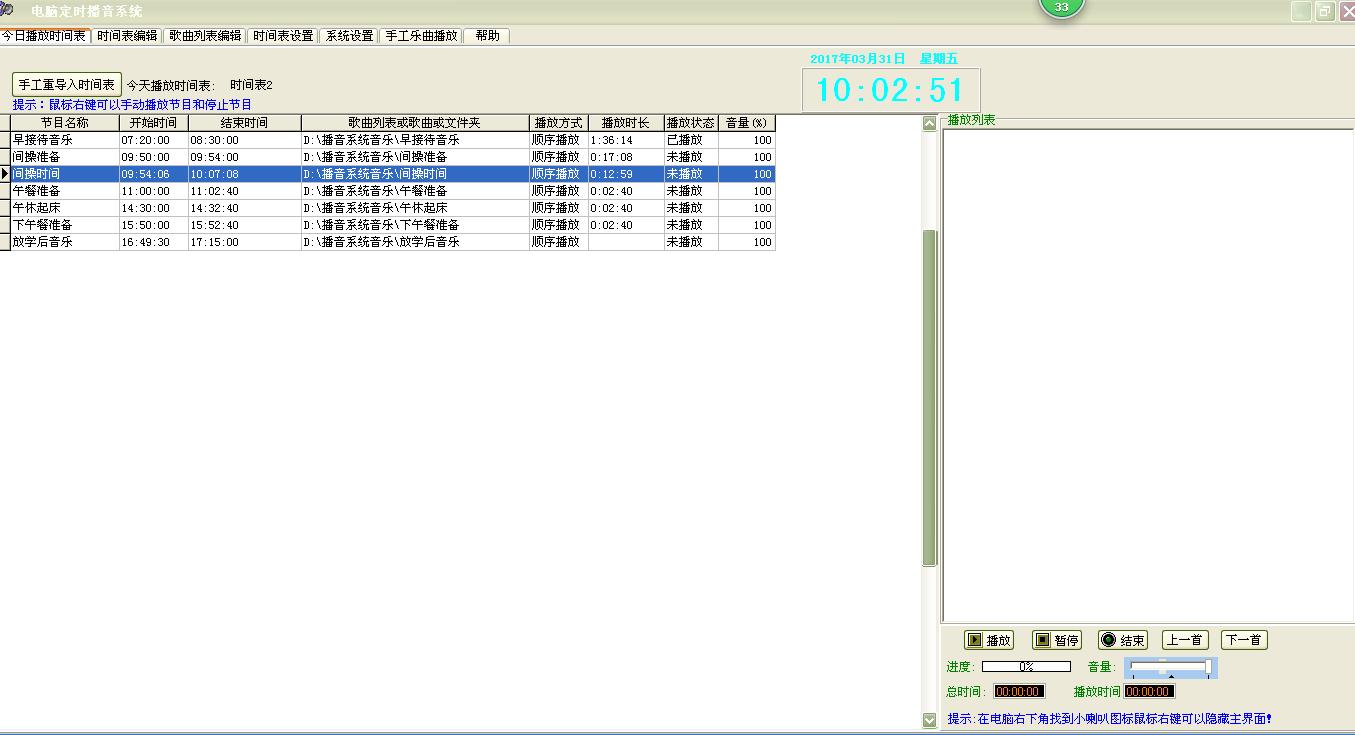Click the 音量 (%) column header

(x=747, y=123)
